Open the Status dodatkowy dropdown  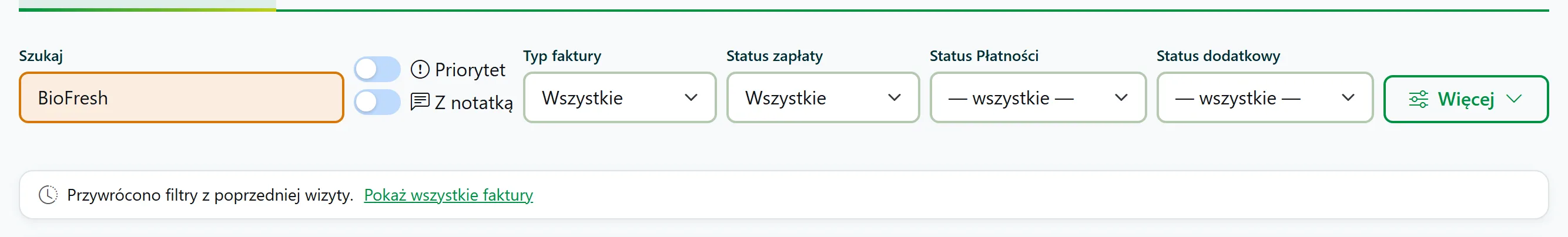pyautogui.click(x=1265, y=98)
